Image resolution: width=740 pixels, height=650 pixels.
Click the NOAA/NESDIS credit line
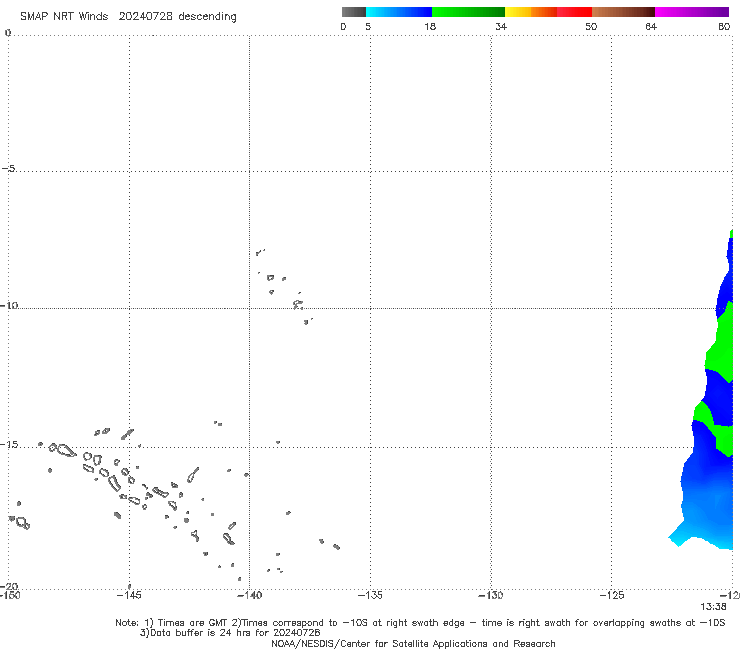click(413, 643)
